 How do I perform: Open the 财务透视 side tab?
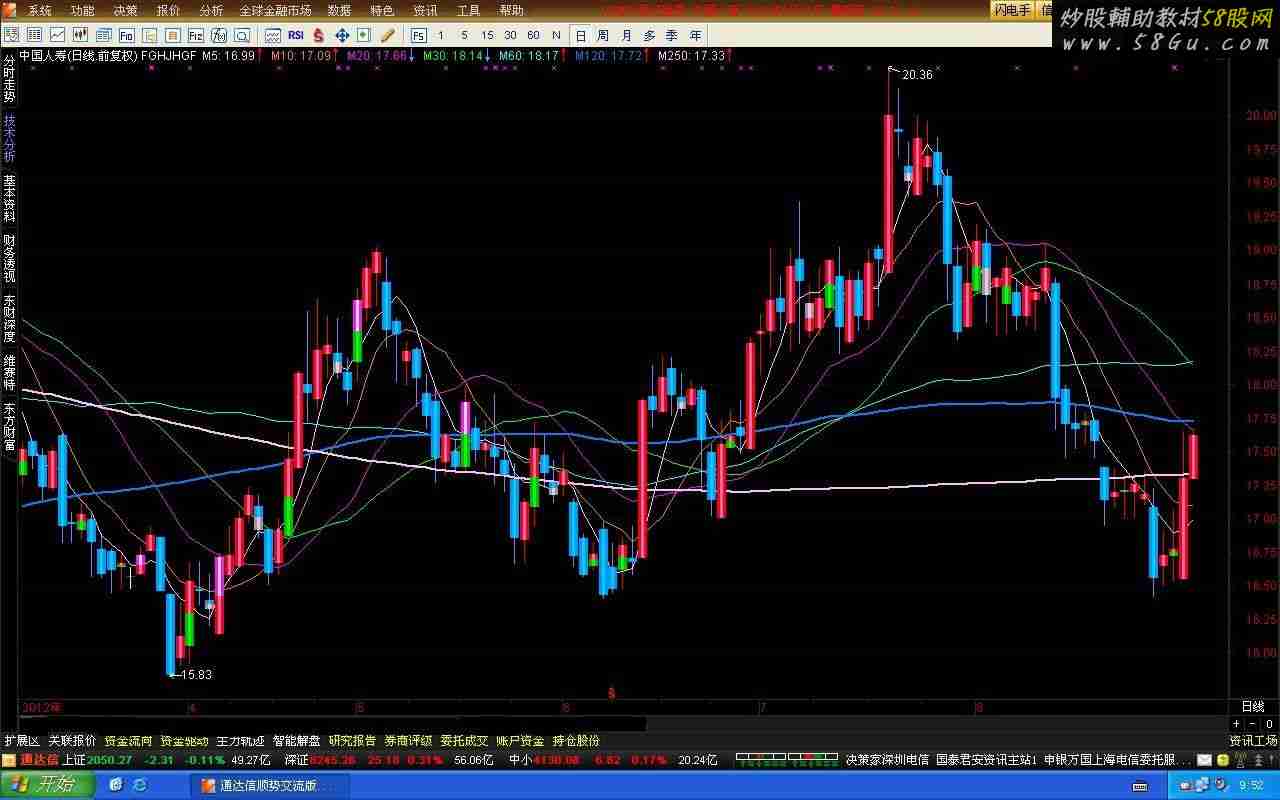pyautogui.click(x=9, y=259)
